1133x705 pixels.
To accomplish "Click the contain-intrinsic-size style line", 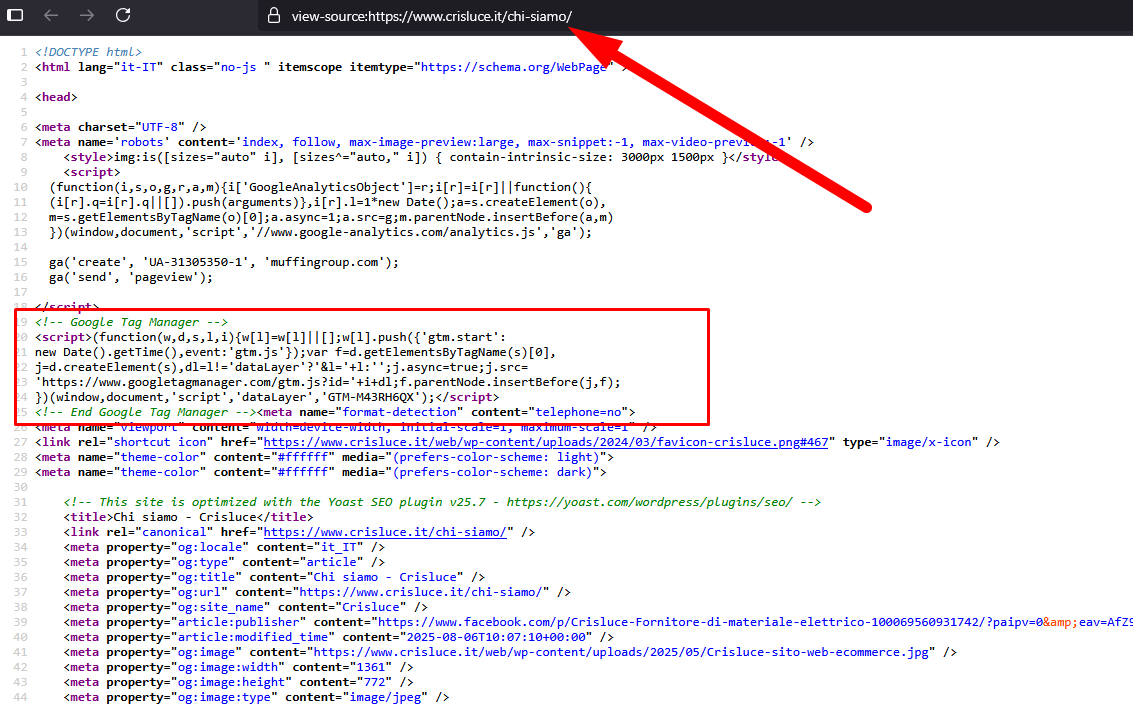I will pos(424,157).
